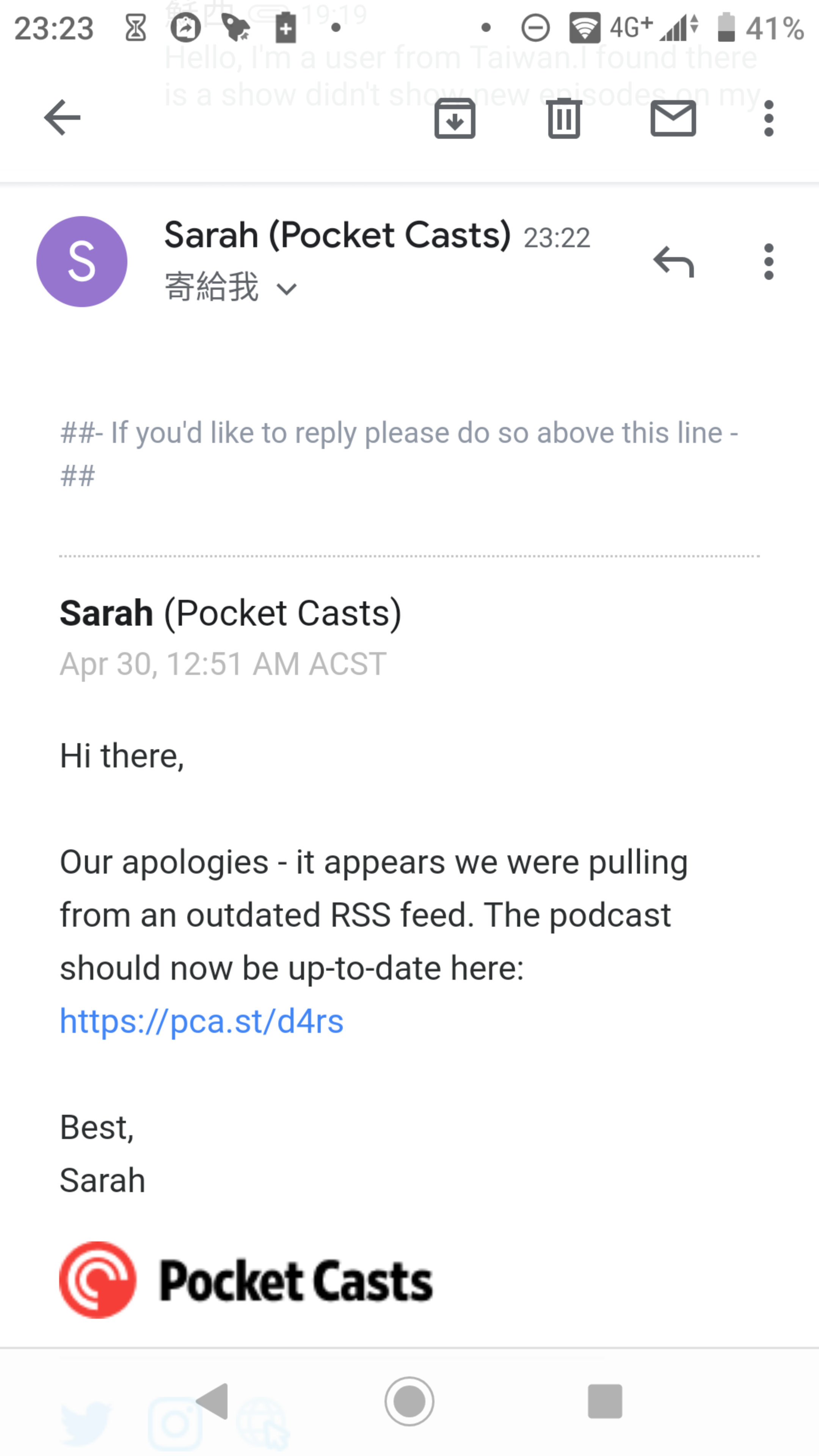The height and width of the screenshot is (1456, 819).
Task: Open the top toolbar overflow menu
Action: (769, 118)
